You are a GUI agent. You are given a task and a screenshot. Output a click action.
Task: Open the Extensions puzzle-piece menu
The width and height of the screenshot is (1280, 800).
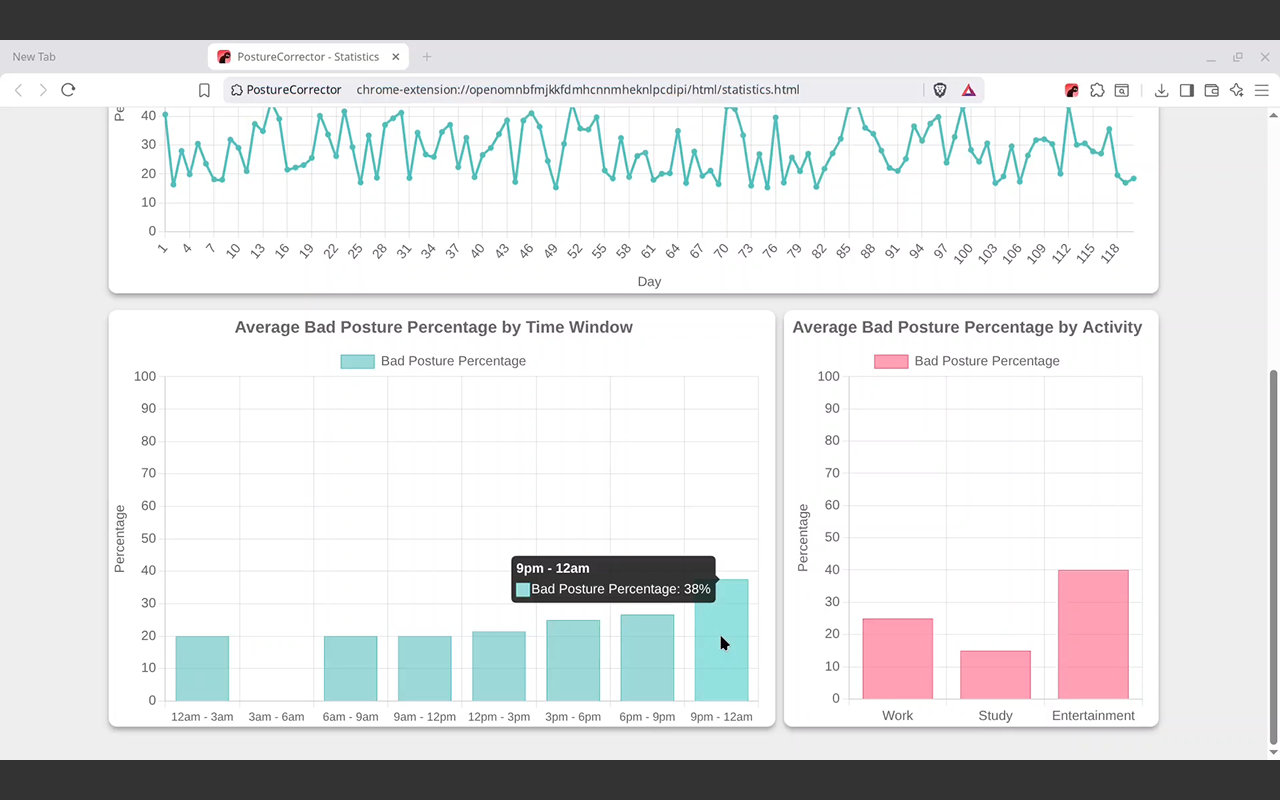coord(1097,90)
